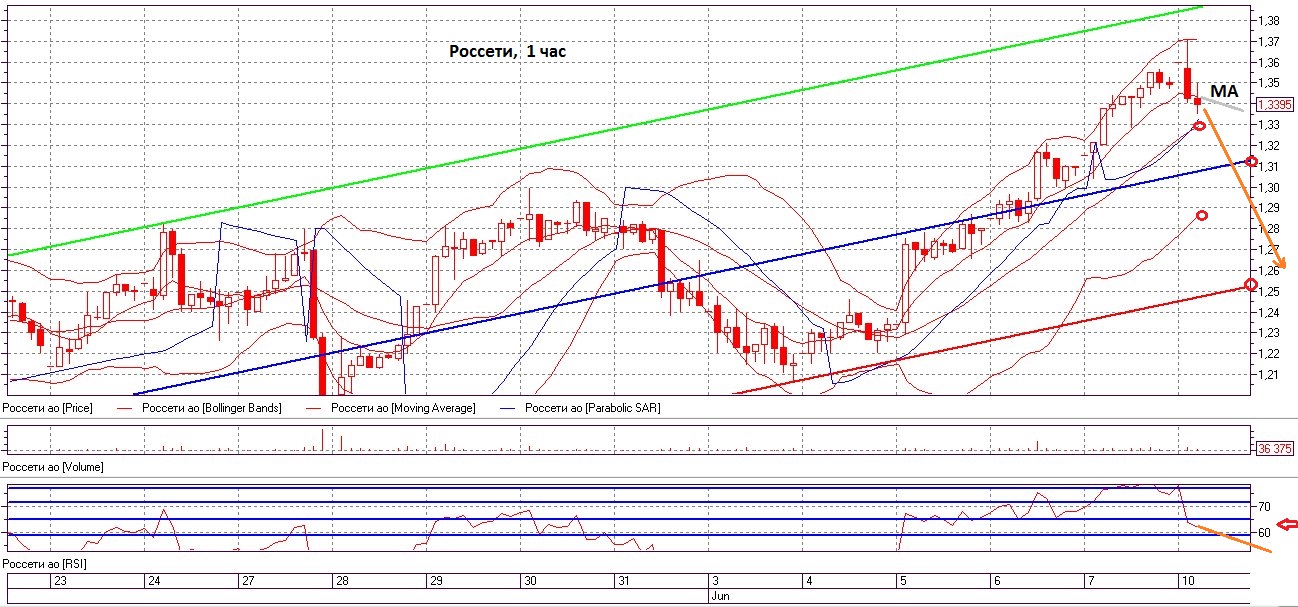Select the MA annotation label

1224,90
